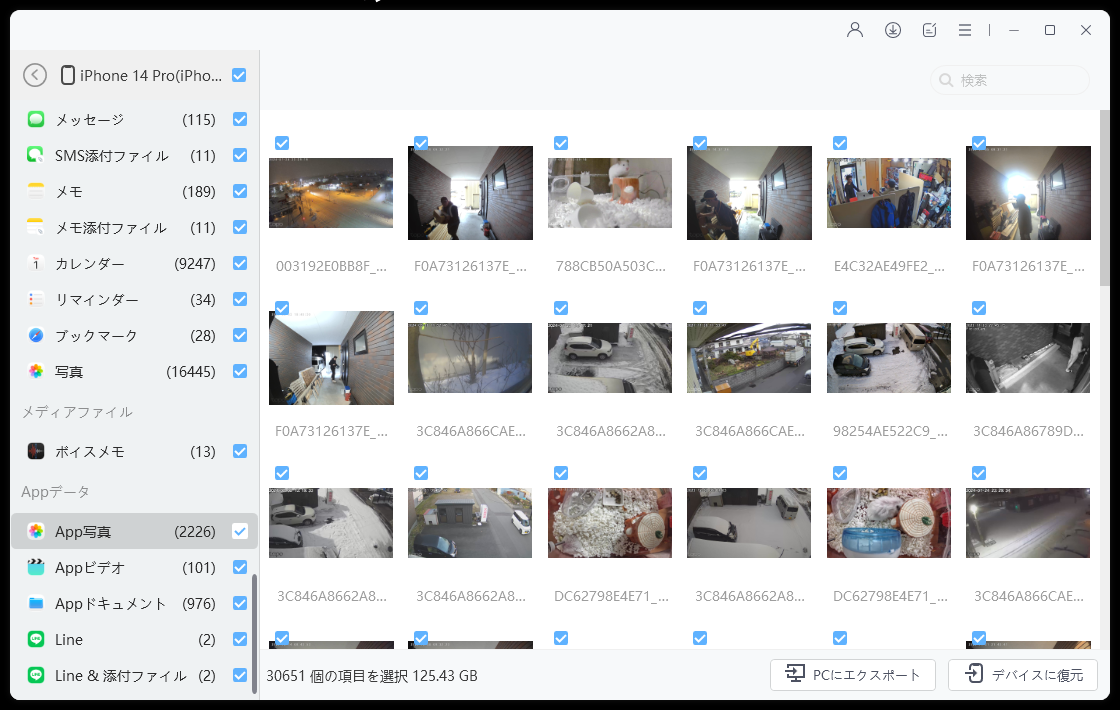
Task: Click the Line & 添付ファイル icon
Action: point(36,675)
